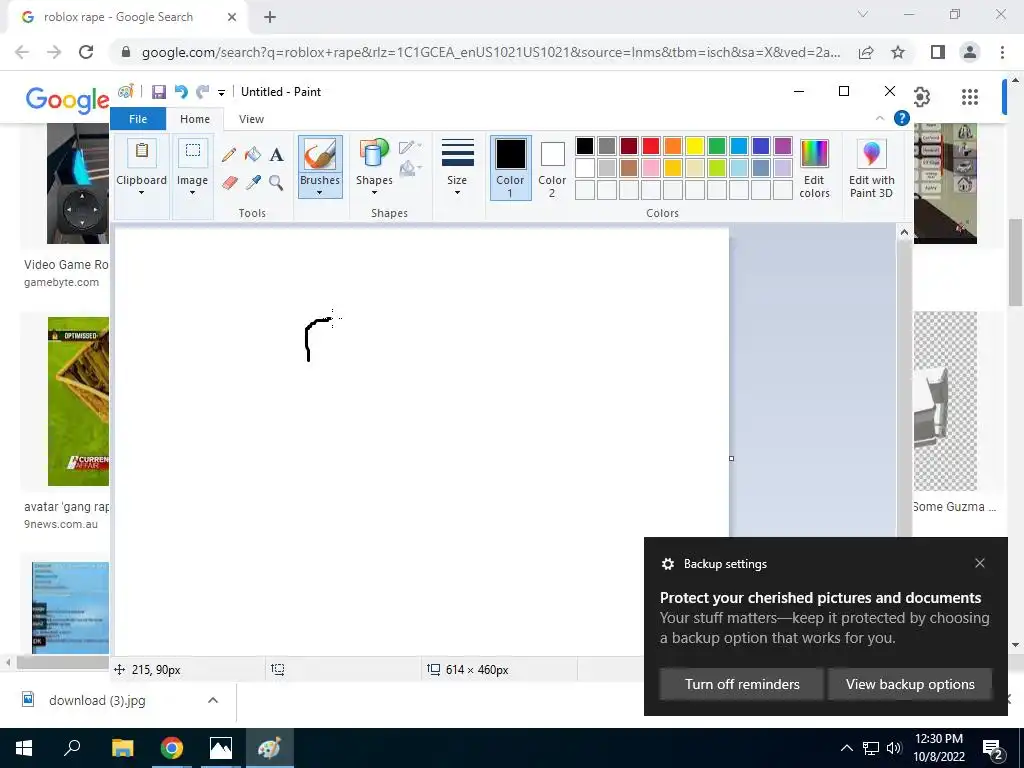Click the Chrome address bar URL
1024x768 pixels.
click(490, 52)
